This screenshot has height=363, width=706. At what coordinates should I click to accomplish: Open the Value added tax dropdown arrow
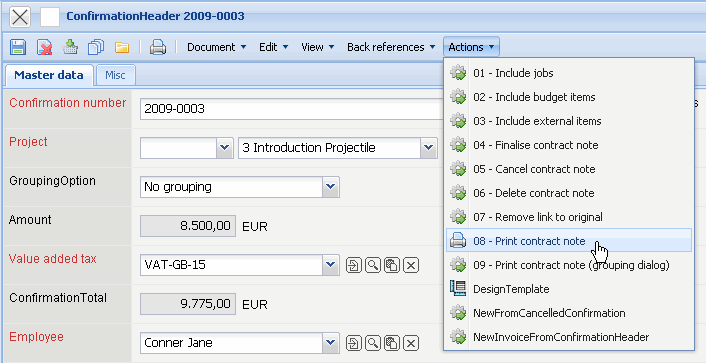coord(331,265)
